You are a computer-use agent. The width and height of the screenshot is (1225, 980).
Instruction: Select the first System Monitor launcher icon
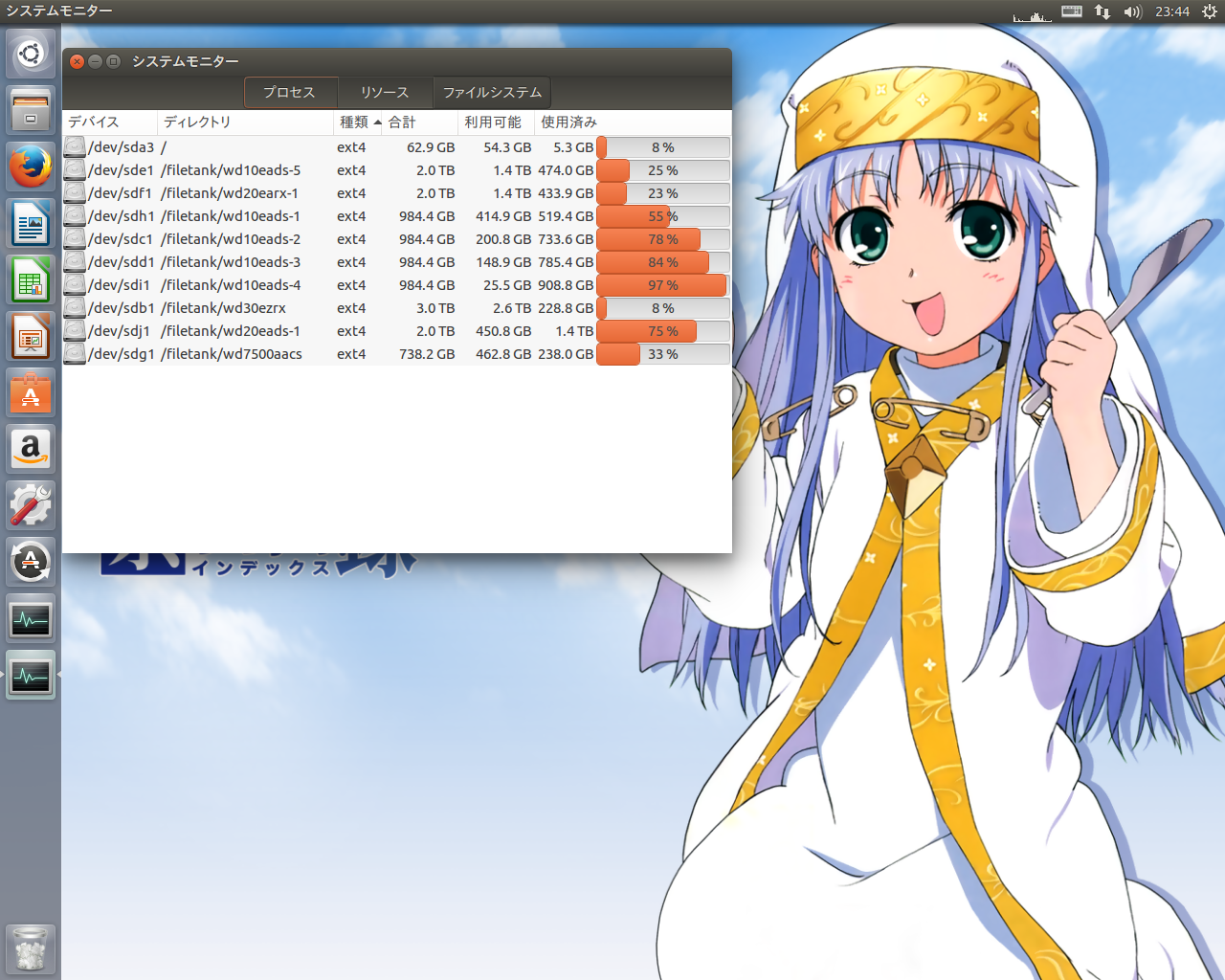31,618
